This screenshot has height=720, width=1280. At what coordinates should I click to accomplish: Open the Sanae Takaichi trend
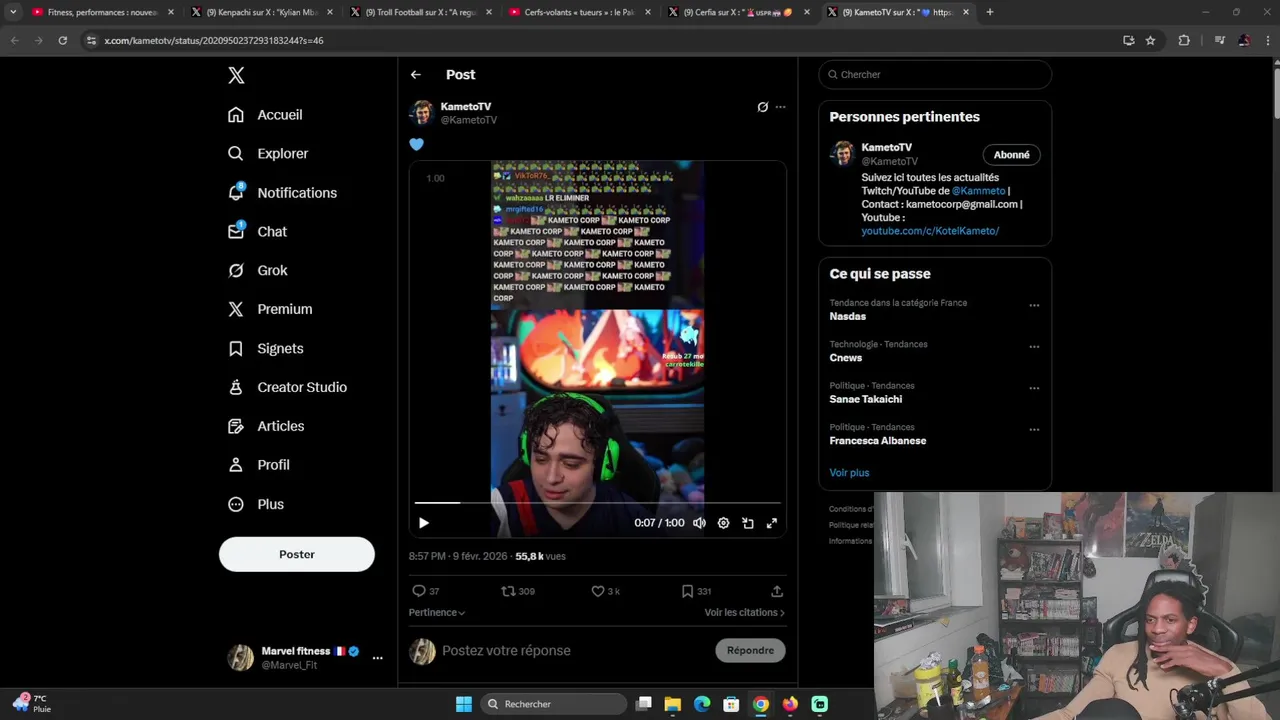pos(866,399)
